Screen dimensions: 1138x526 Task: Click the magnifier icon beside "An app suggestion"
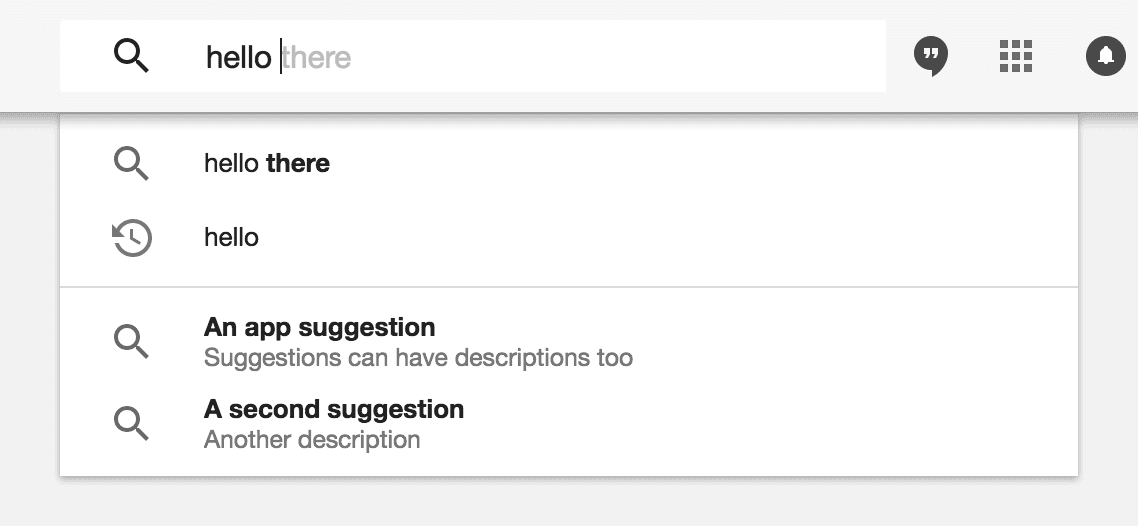[x=131, y=341]
